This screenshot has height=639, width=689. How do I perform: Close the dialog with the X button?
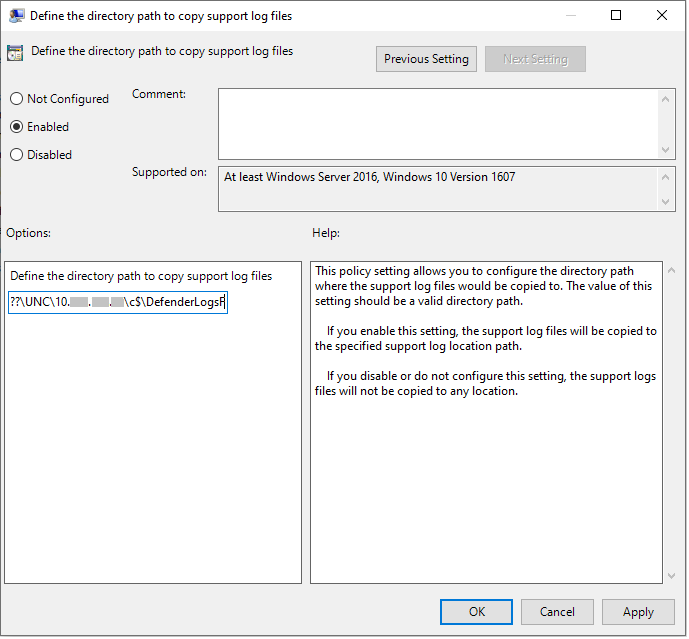[662, 16]
